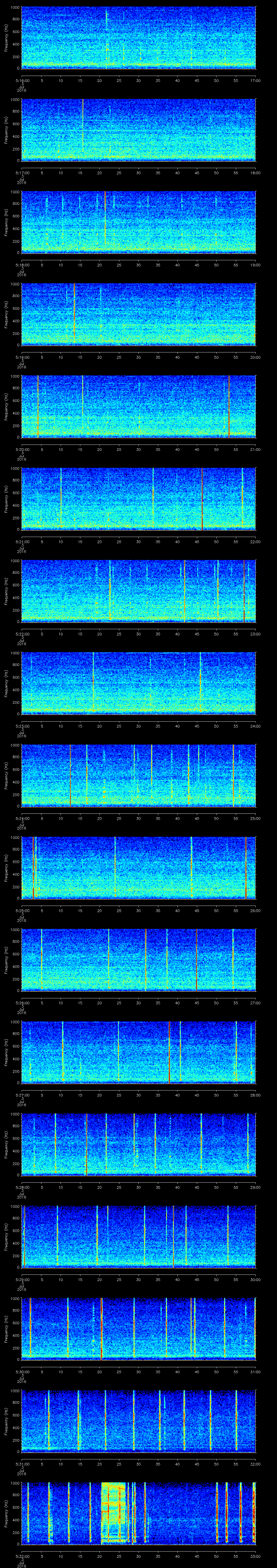The width and height of the screenshot is (277, 1568).
Task: Click the '33:00' end time label
Action: (x=256, y=1556)
